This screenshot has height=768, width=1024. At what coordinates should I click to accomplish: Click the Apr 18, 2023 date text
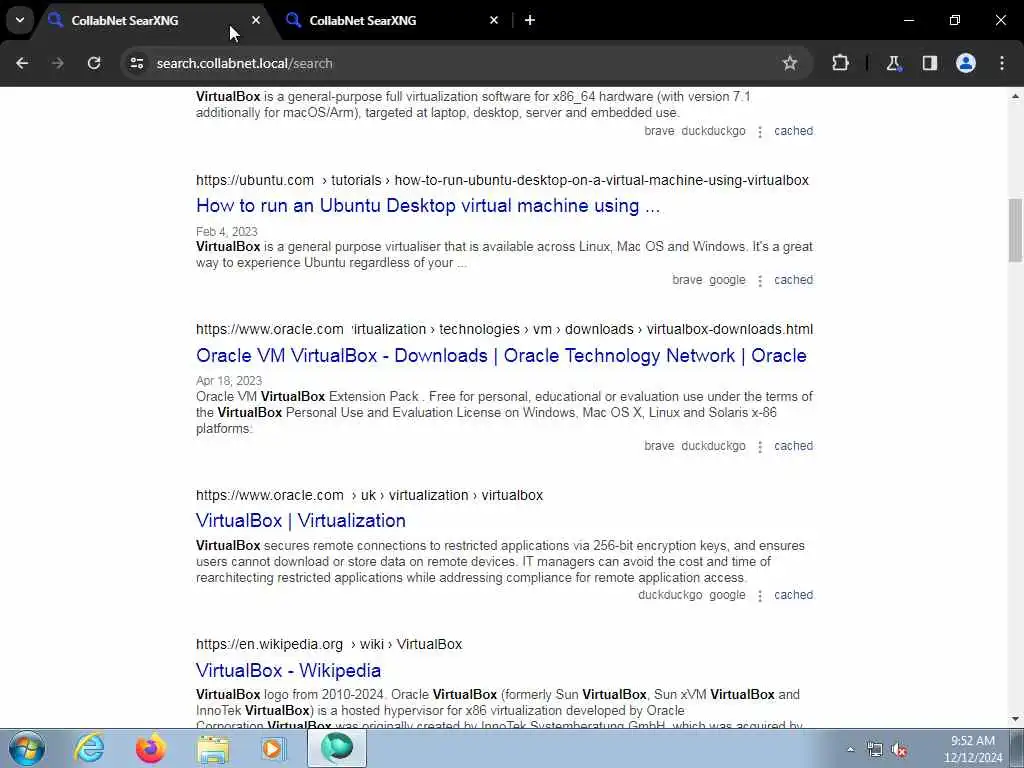[229, 381]
